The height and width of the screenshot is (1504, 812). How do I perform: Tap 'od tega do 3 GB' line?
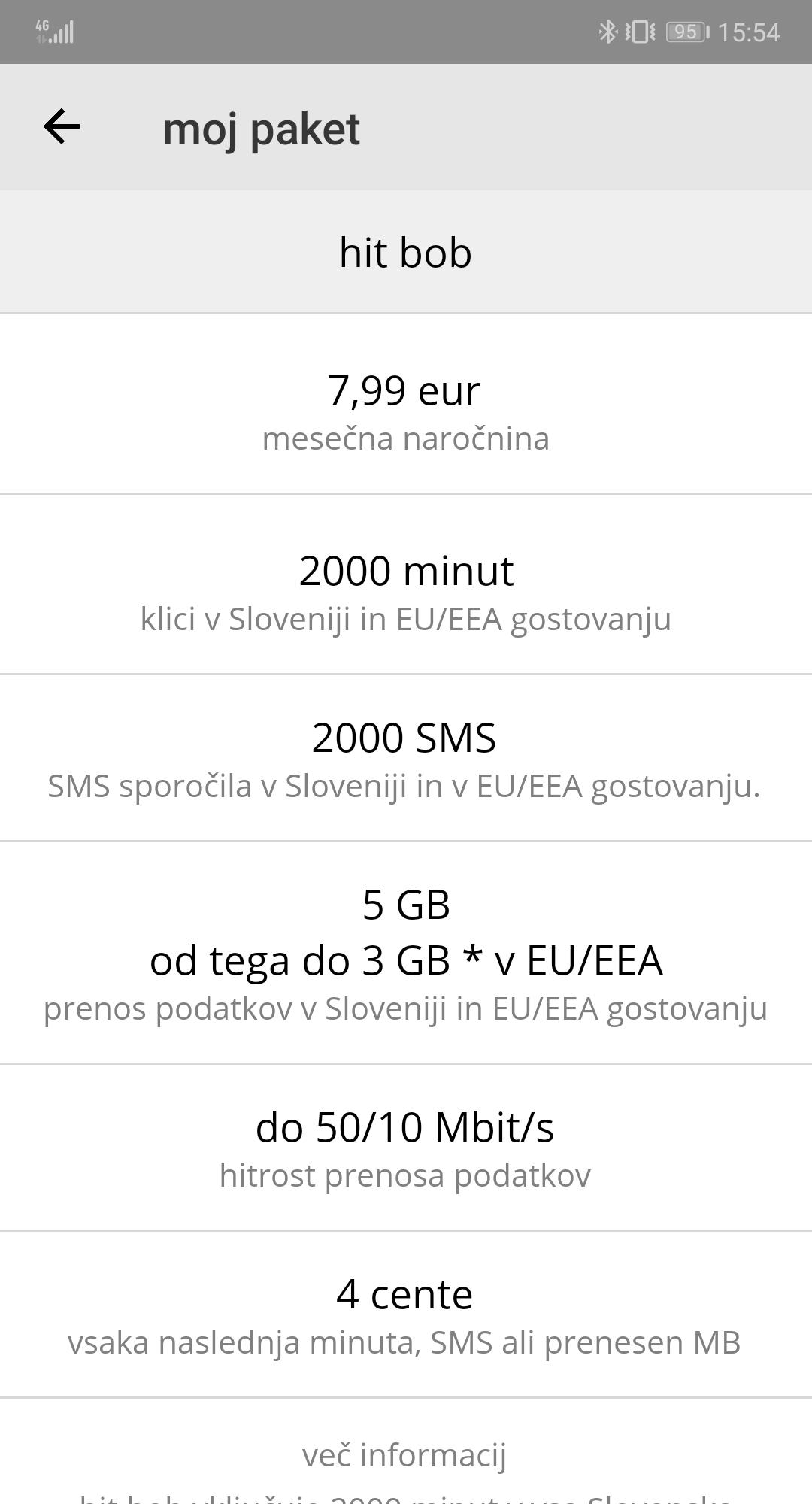[406, 960]
